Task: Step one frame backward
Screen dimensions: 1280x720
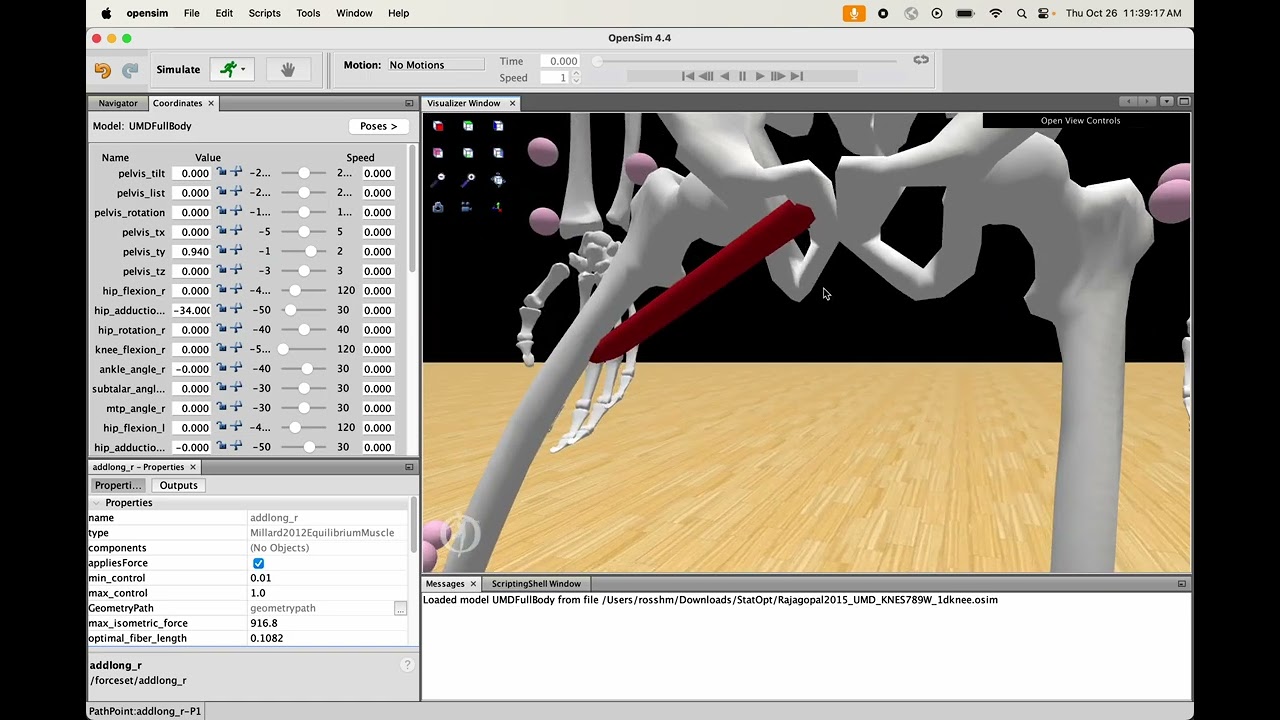Action: [x=706, y=76]
